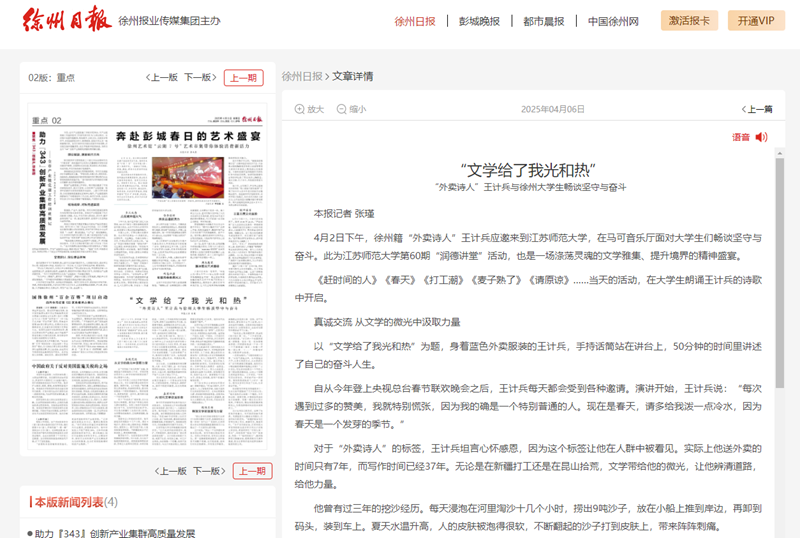Go to previous article 上一篇
Viewport: 800px width, 538px height.
point(756,110)
